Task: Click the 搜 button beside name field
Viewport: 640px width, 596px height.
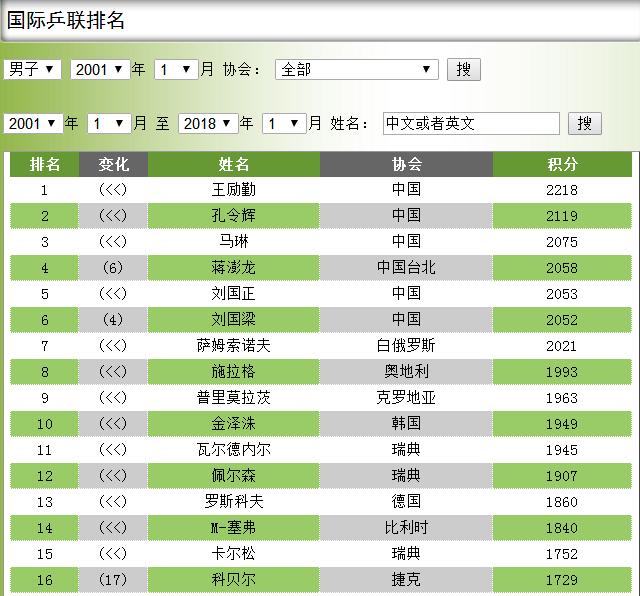Action: click(584, 123)
